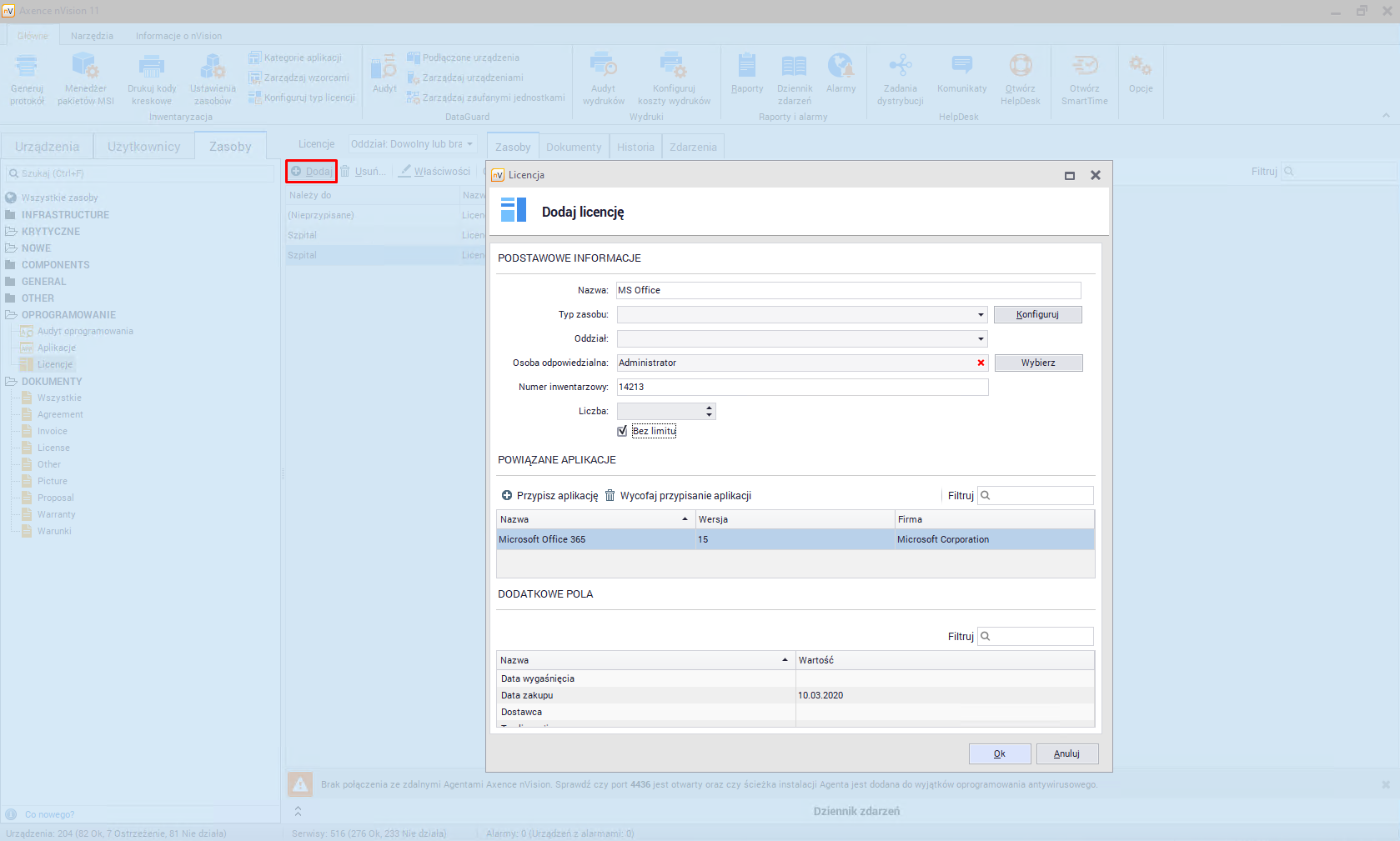1400x841 pixels.
Task: Open the Oddział dropdown in dialog
Action: (981, 338)
